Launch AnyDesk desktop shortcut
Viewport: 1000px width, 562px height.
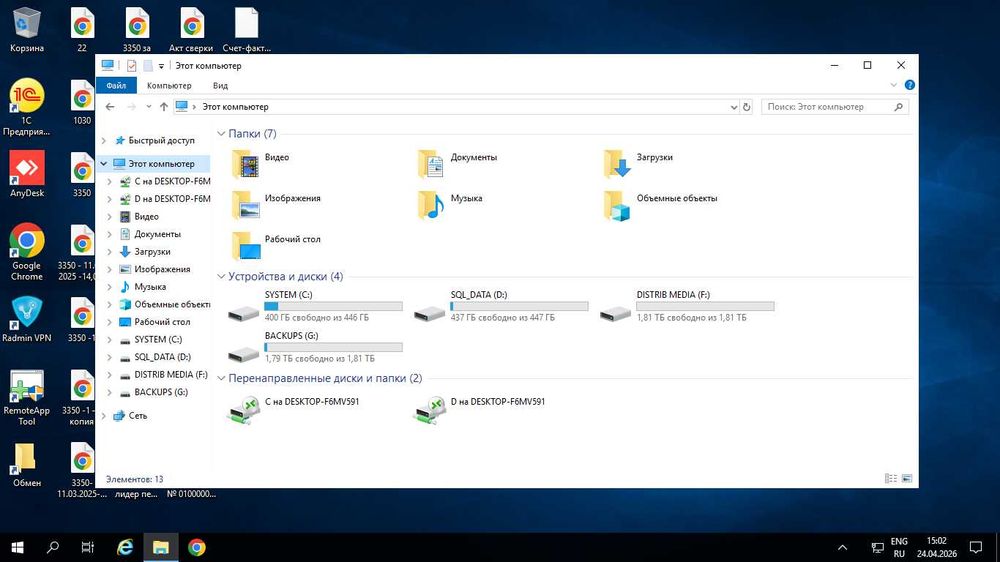[27, 174]
